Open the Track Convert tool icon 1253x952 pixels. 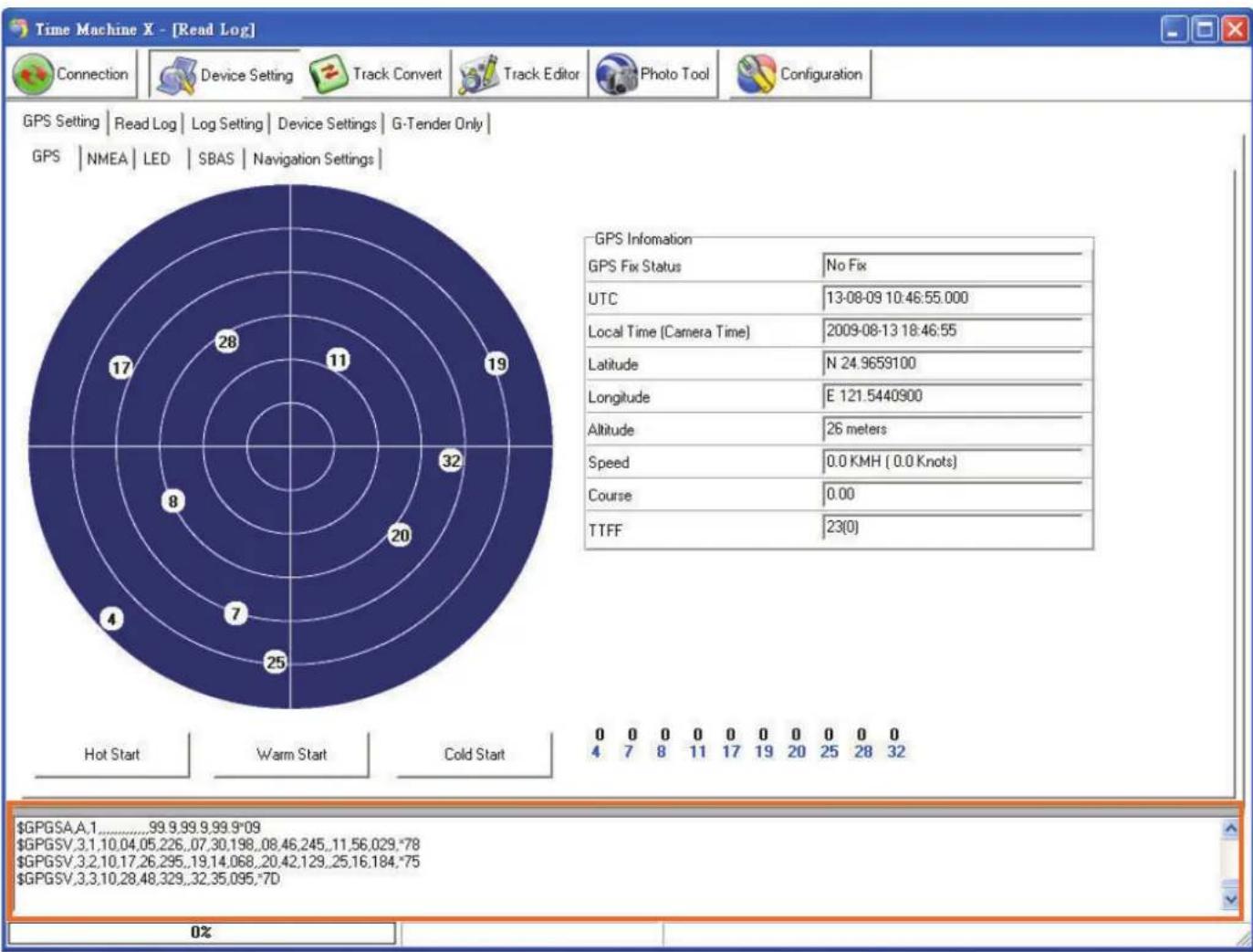(329, 75)
